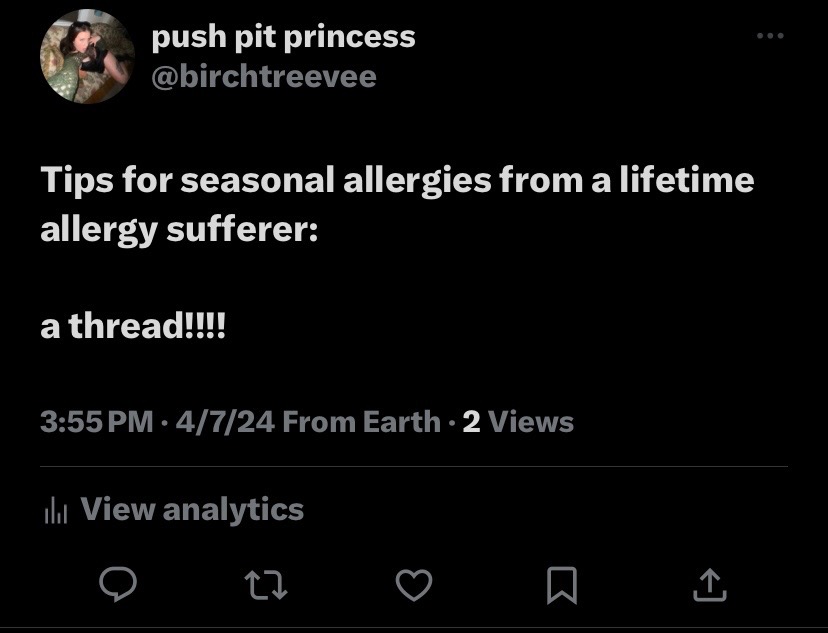Viewport: 828px width, 633px height.
Task: Click the 2 Views count
Action: click(518, 422)
